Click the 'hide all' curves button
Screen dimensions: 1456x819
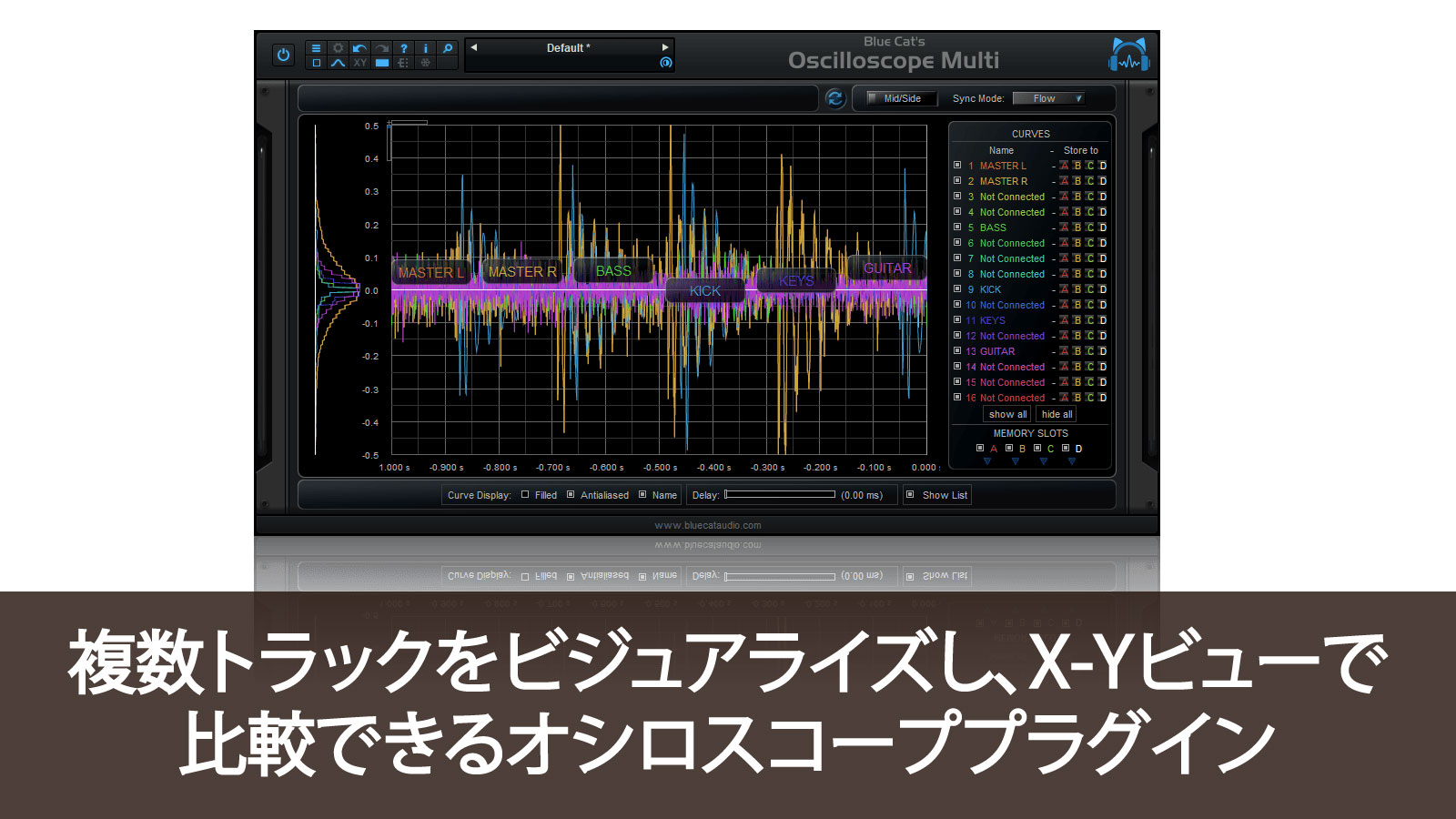(x=1057, y=414)
